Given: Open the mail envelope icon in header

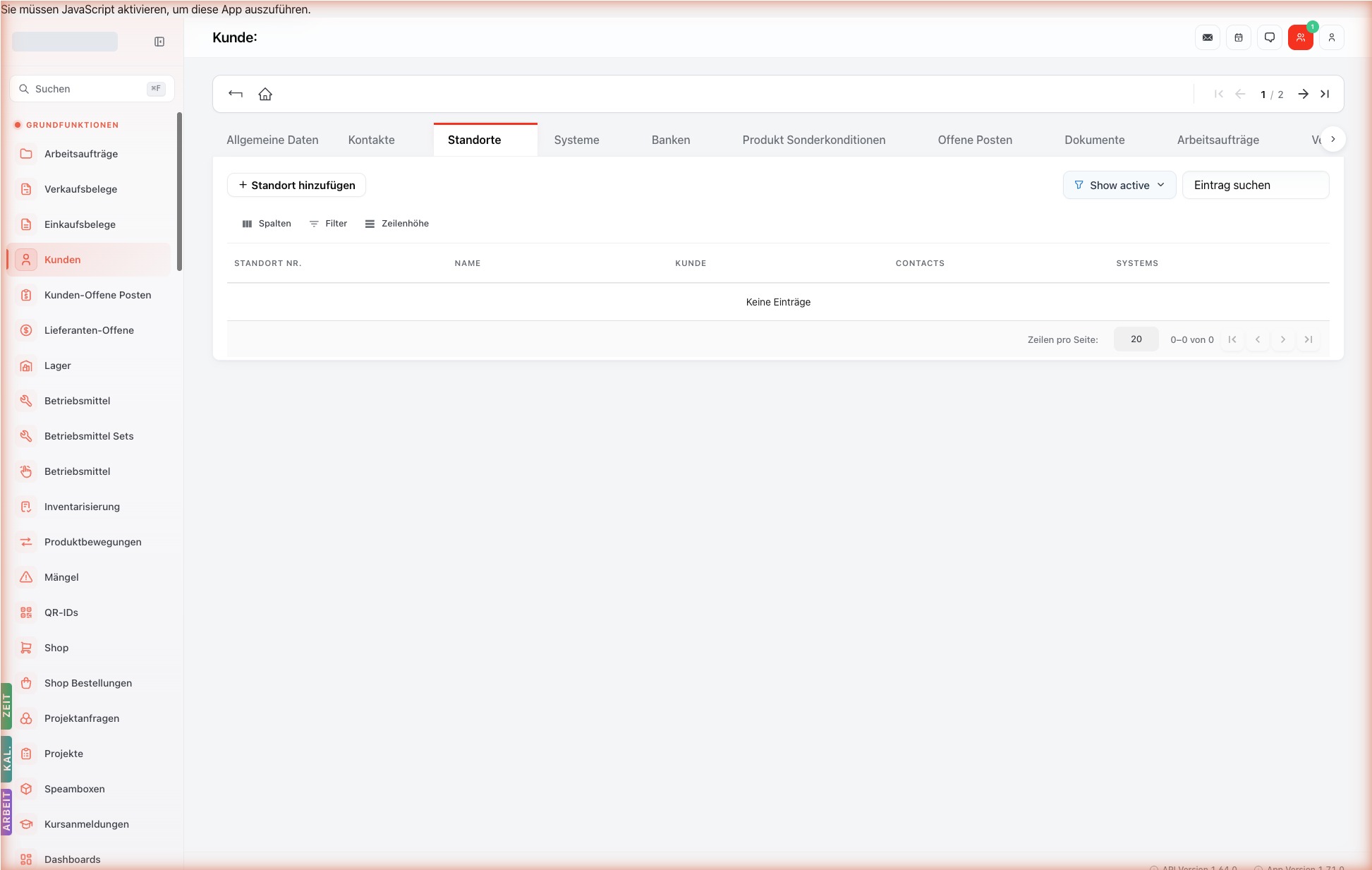Looking at the screenshot, I should 1208,37.
